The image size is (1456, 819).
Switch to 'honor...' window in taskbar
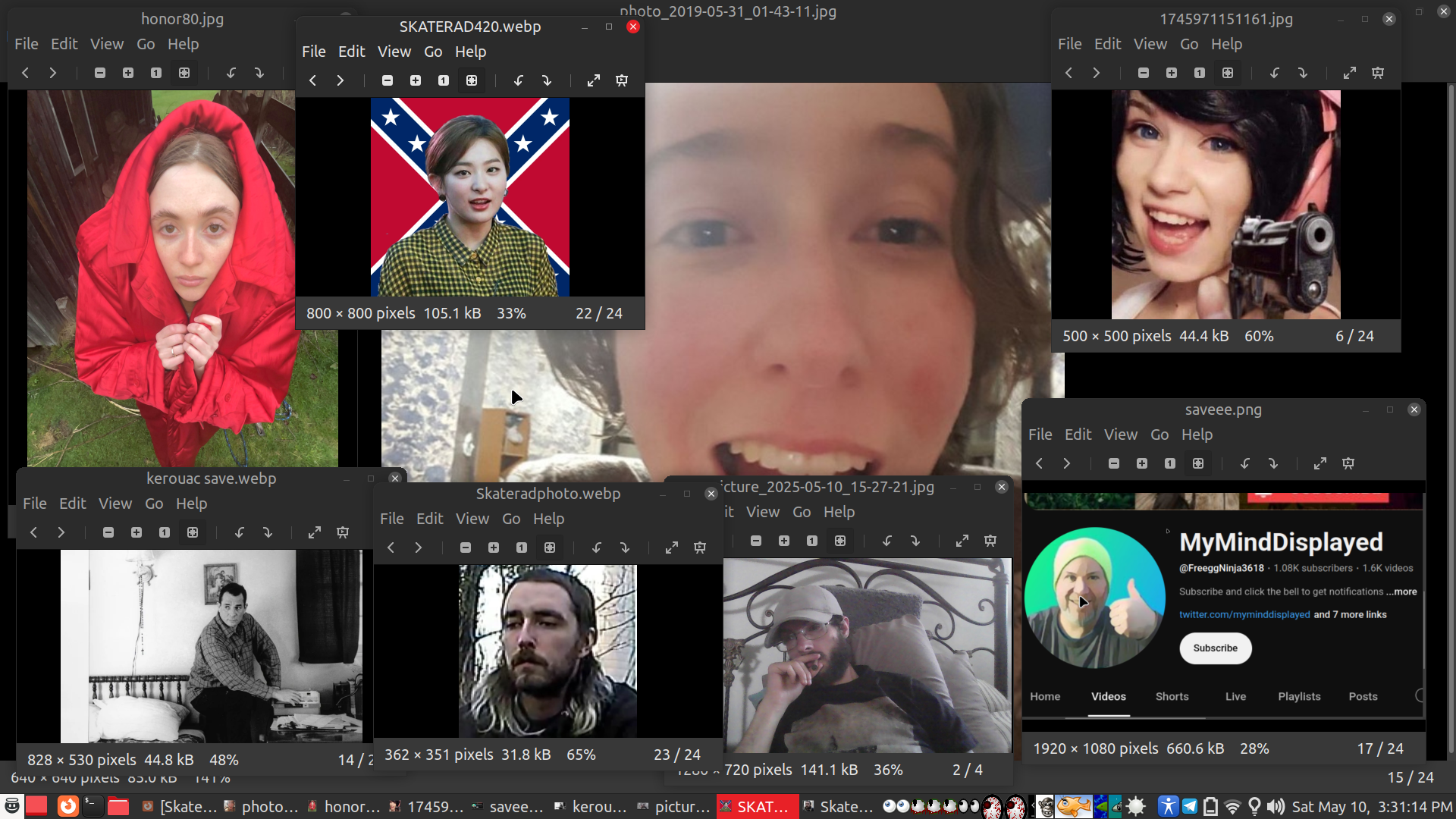coord(345,807)
